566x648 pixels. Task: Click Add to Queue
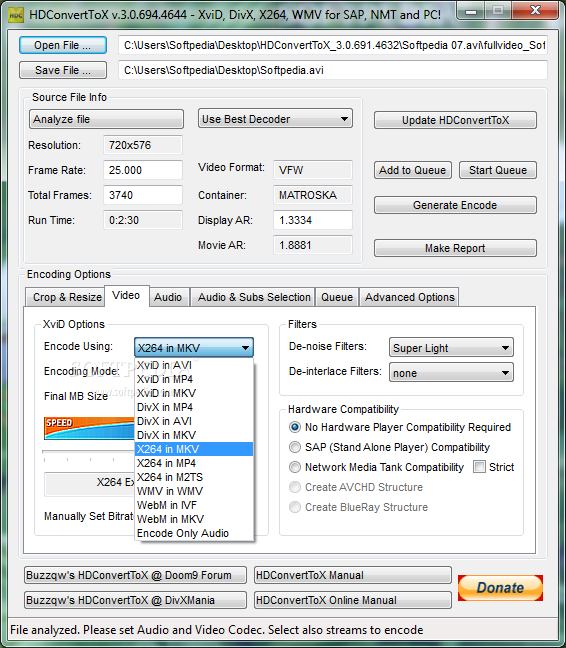point(413,170)
